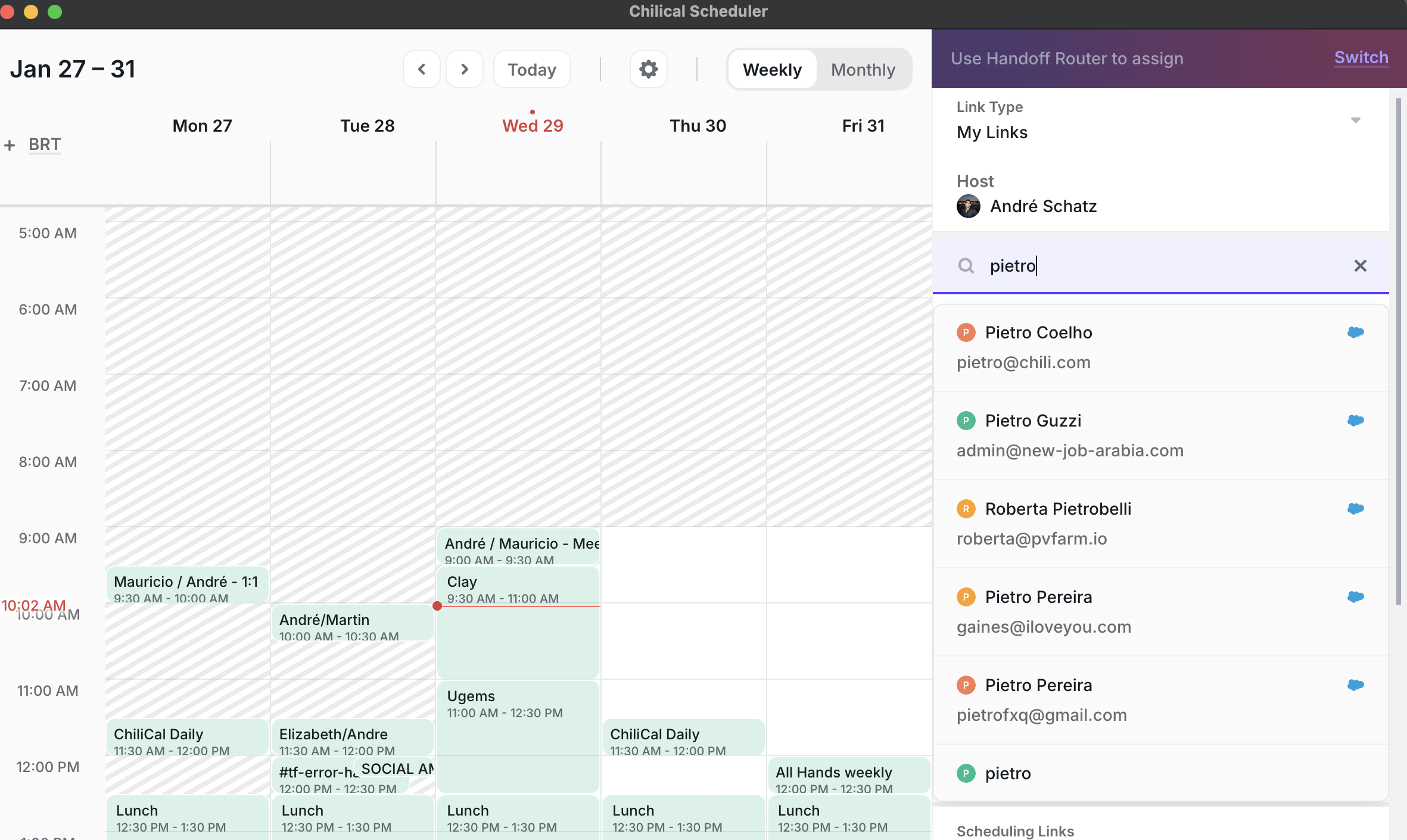Viewport: 1407px width, 840px height.
Task: Click Salesforce cloud icon for Pietro Coelho
Action: pyautogui.click(x=1356, y=332)
